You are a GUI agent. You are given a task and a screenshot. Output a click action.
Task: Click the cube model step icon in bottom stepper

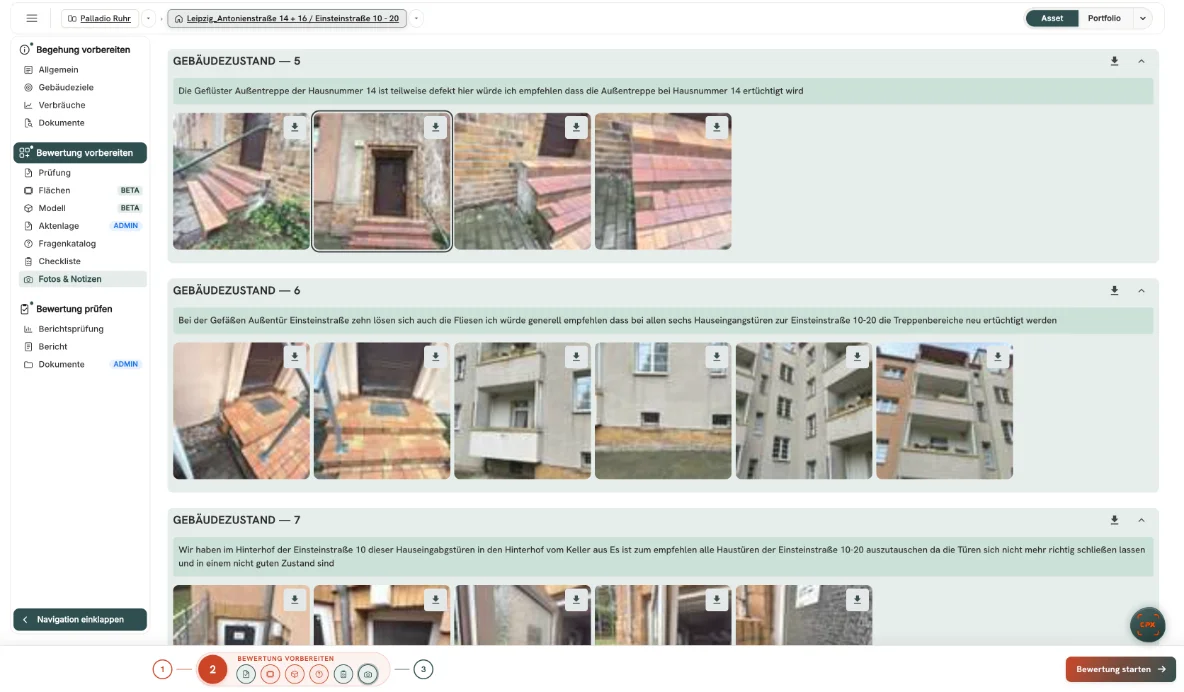point(294,674)
